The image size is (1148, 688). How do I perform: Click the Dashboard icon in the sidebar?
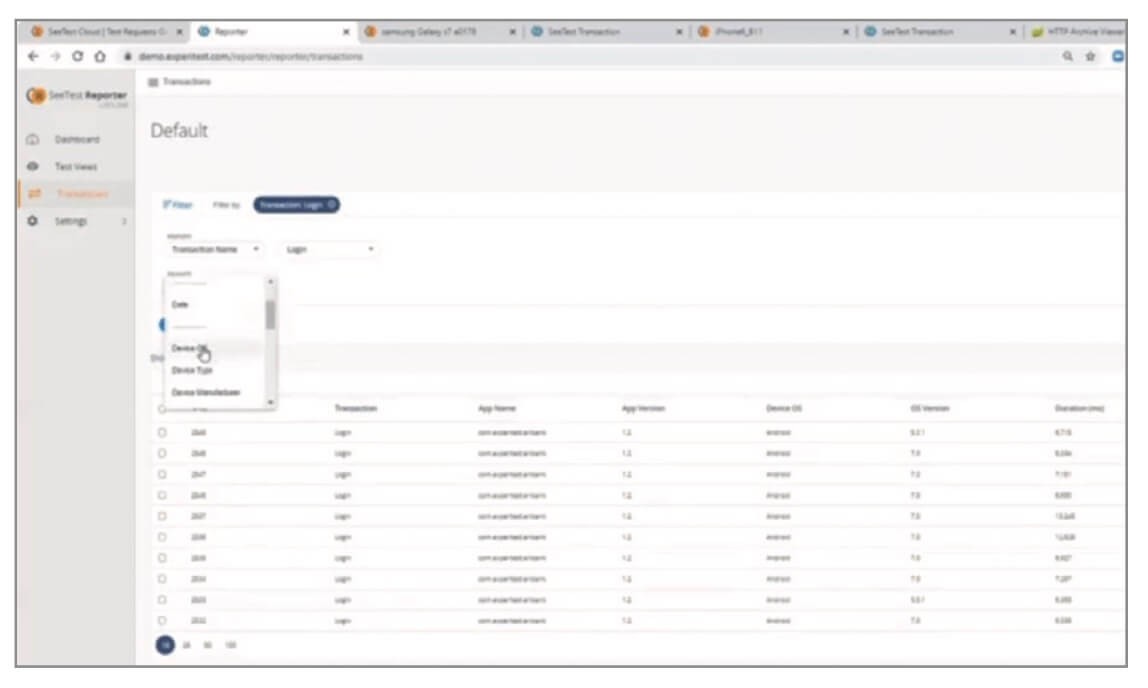pos(32,140)
